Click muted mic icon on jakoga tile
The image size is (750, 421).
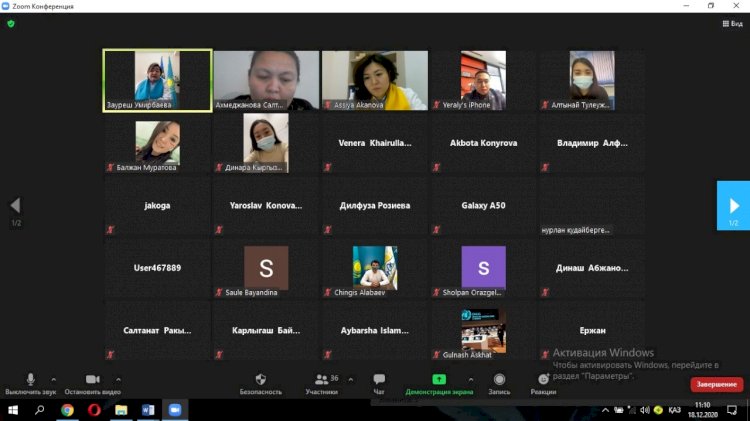pos(110,230)
